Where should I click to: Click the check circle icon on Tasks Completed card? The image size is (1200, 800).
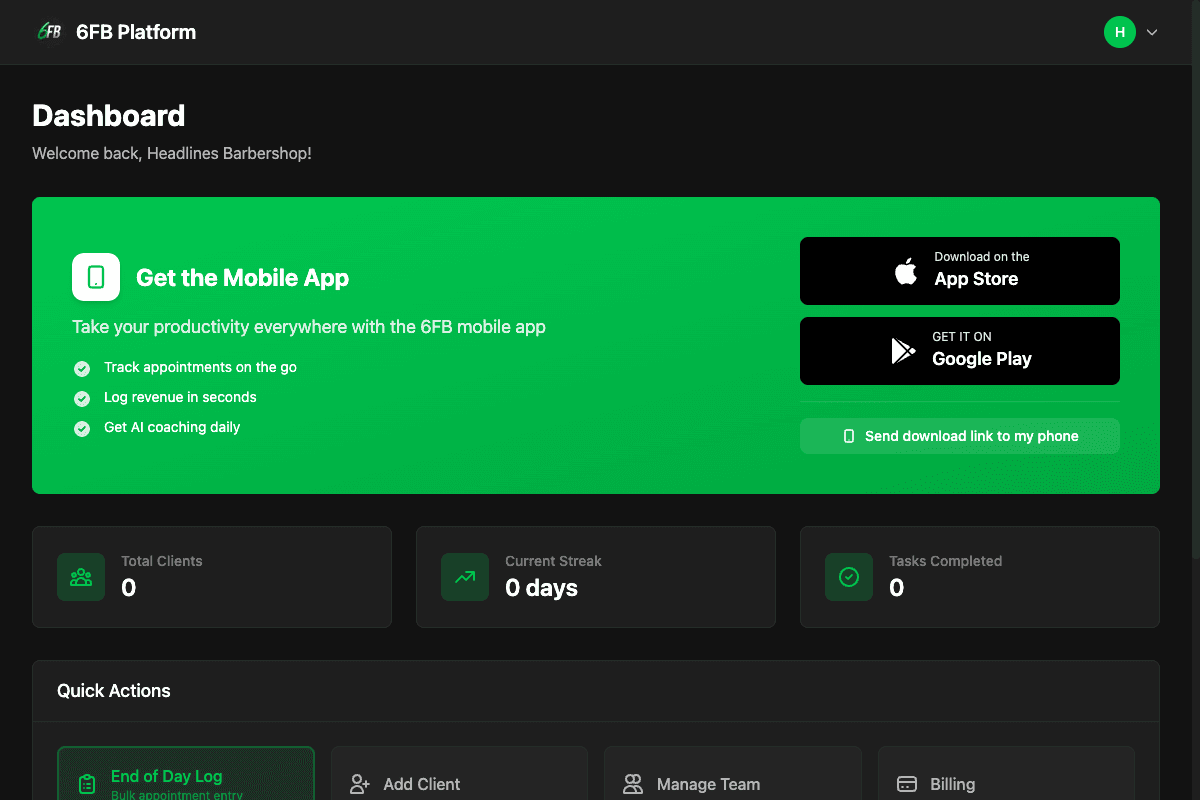pos(848,577)
